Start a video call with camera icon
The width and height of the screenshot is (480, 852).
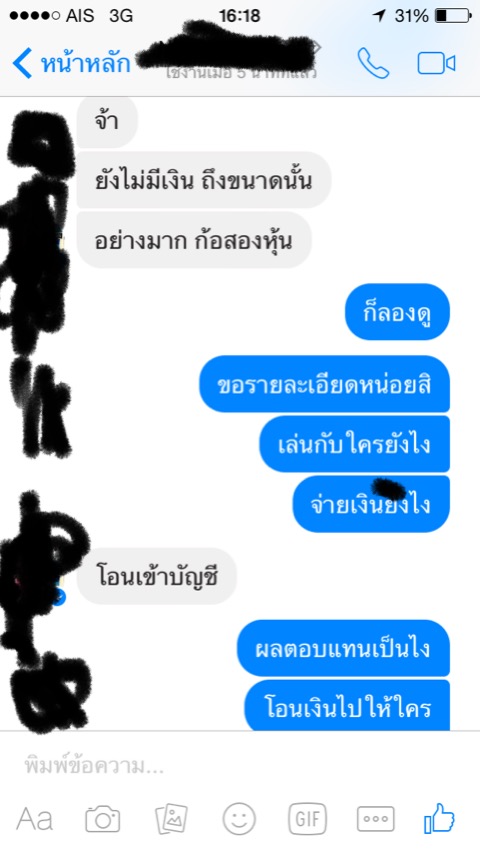436,64
